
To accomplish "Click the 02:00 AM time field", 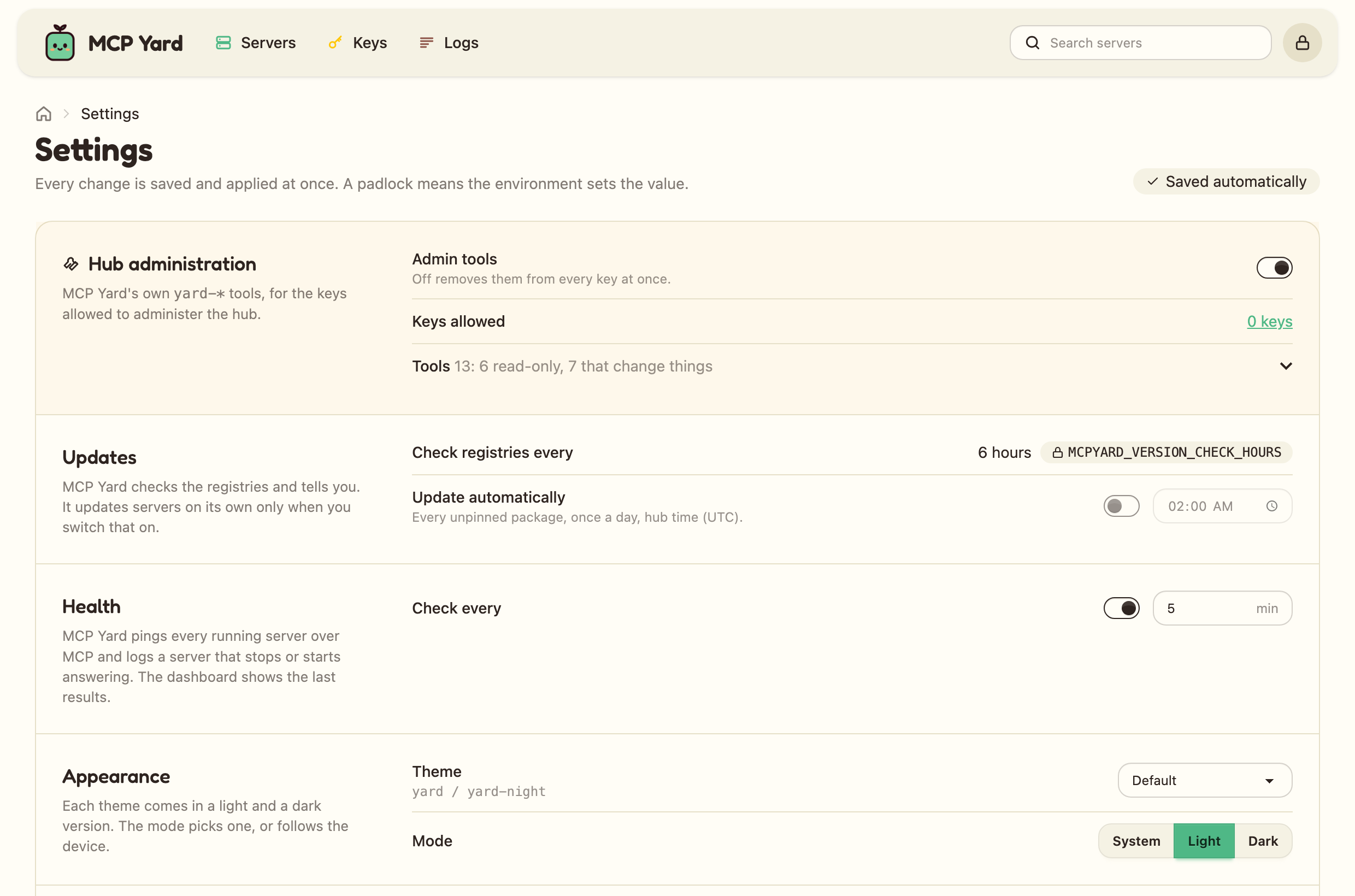I will (x=1222, y=506).
